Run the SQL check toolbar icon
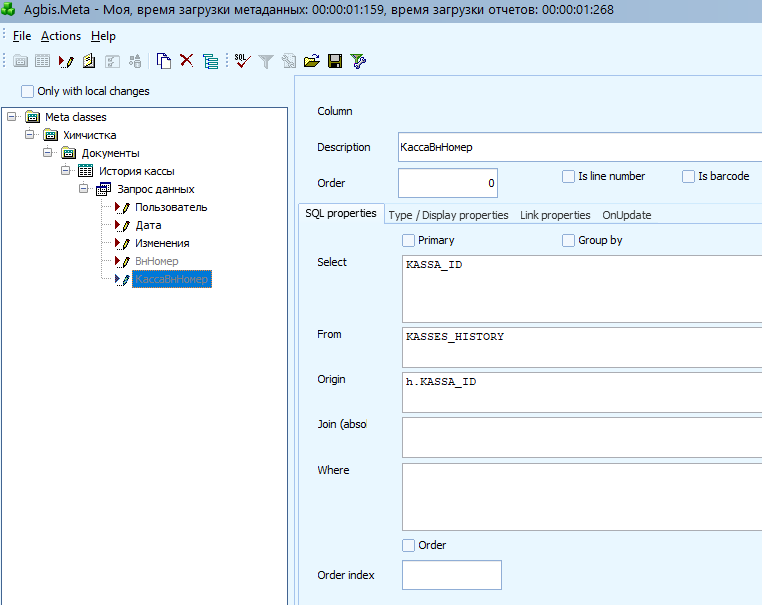The height and width of the screenshot is (605, 762). click(242, 61)
